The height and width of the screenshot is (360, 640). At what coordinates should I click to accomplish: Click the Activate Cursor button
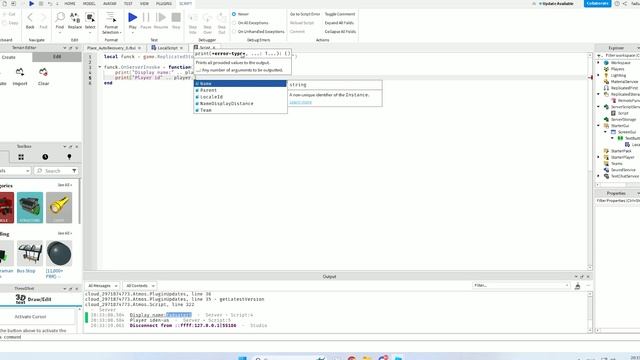tap(30, 317)
